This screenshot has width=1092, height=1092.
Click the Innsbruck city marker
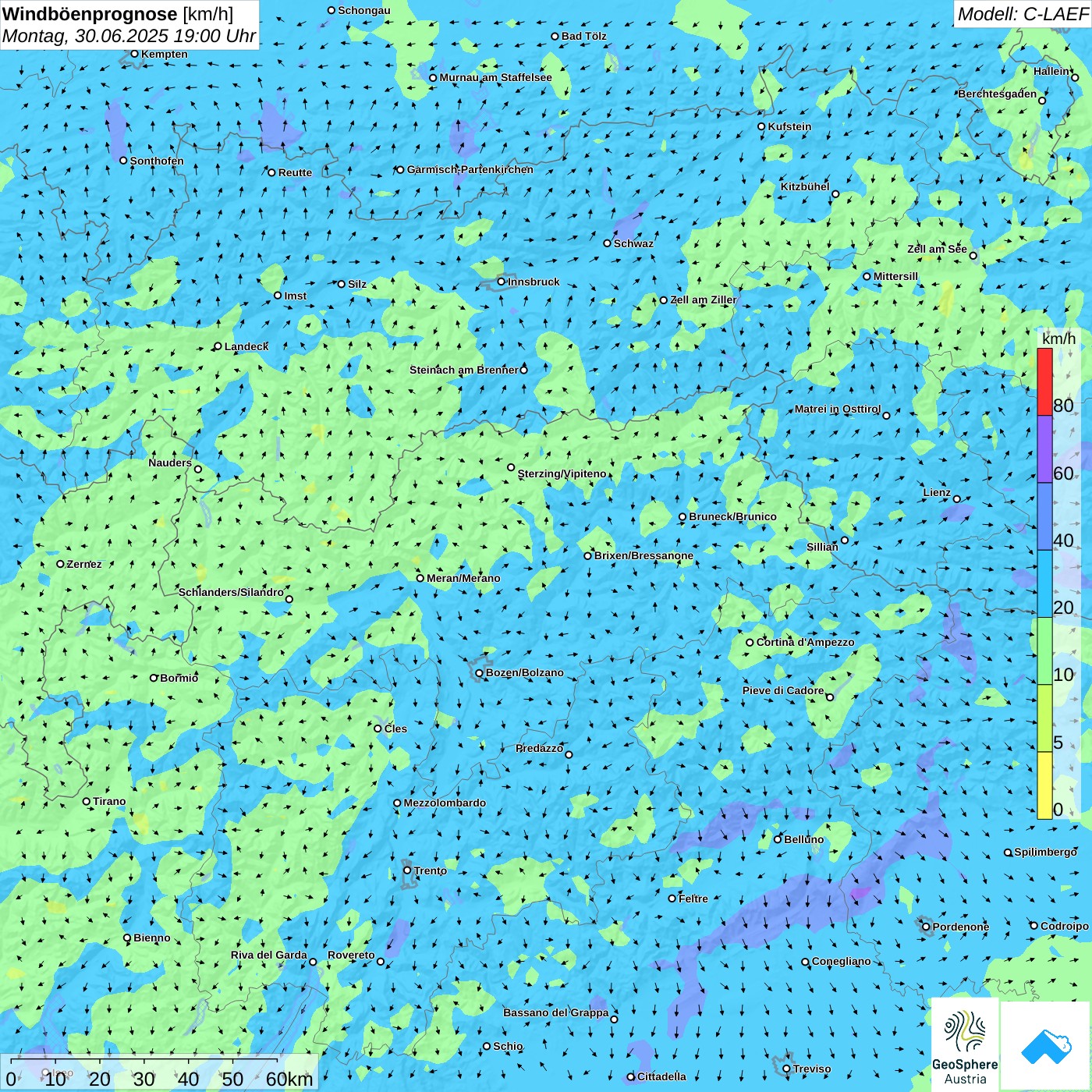click(502, 282)
